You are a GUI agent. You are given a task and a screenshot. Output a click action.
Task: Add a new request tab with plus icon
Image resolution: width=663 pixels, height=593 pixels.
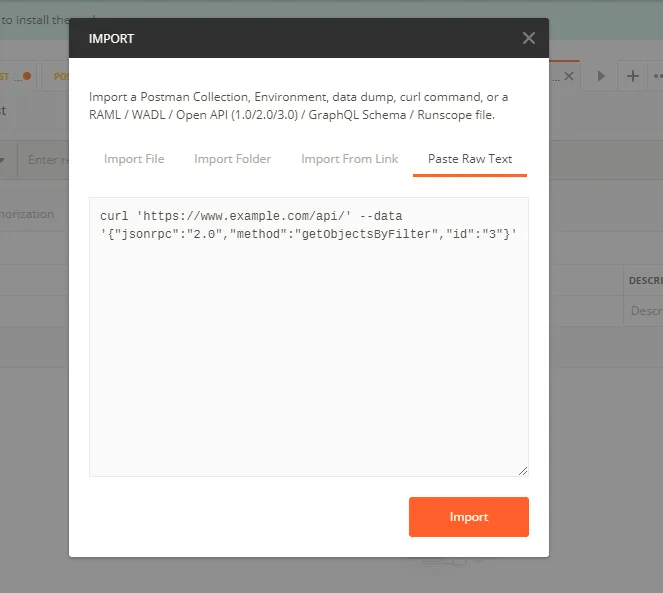(x=633, y=76)
